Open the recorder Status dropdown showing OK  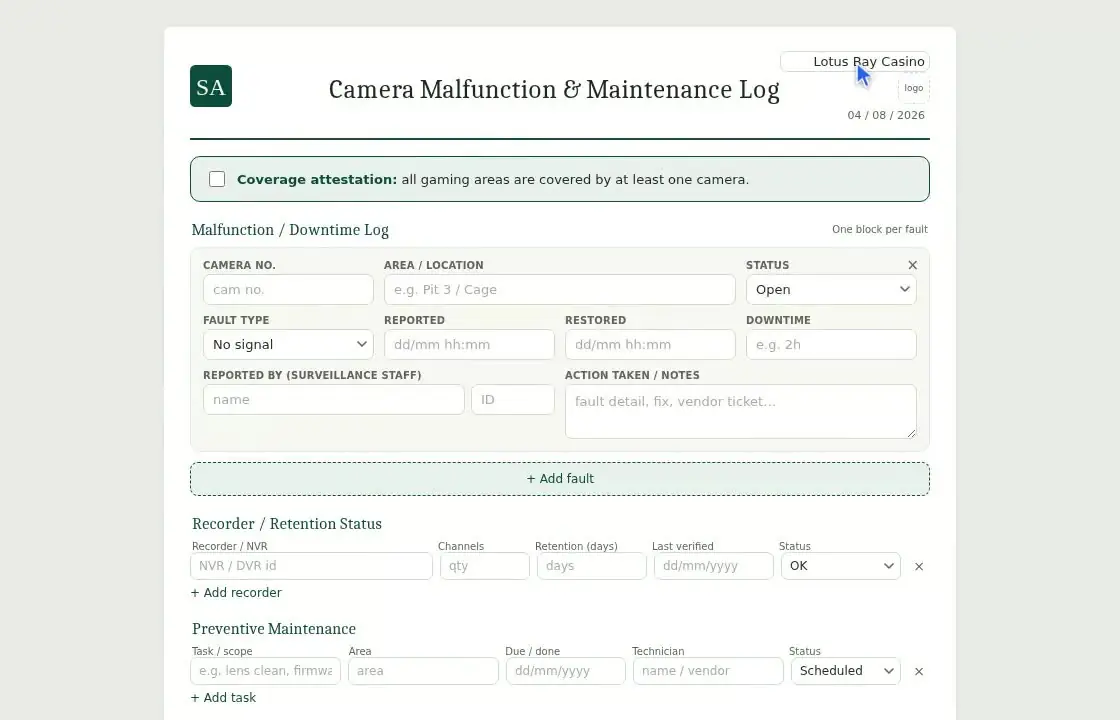(x=841, y=566)
